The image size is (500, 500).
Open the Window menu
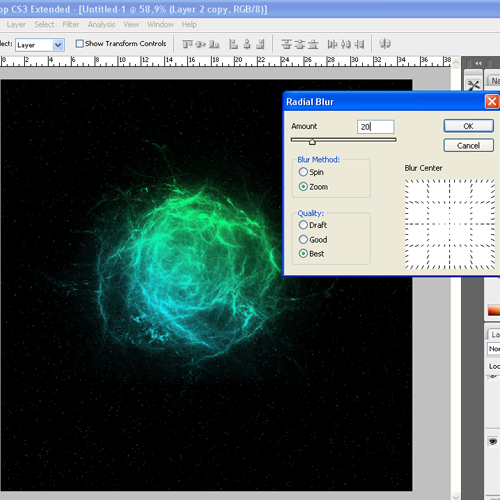(160, 25)
